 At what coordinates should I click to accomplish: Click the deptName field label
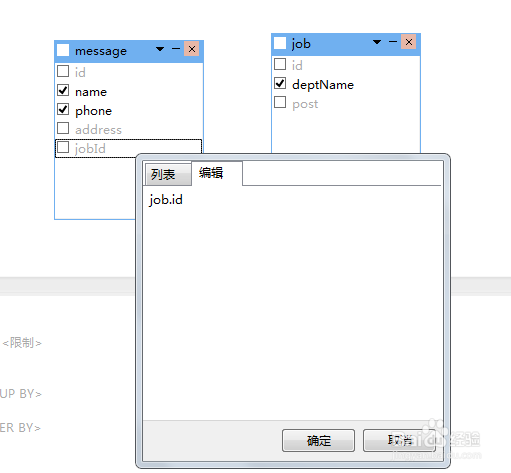[323, 85]
